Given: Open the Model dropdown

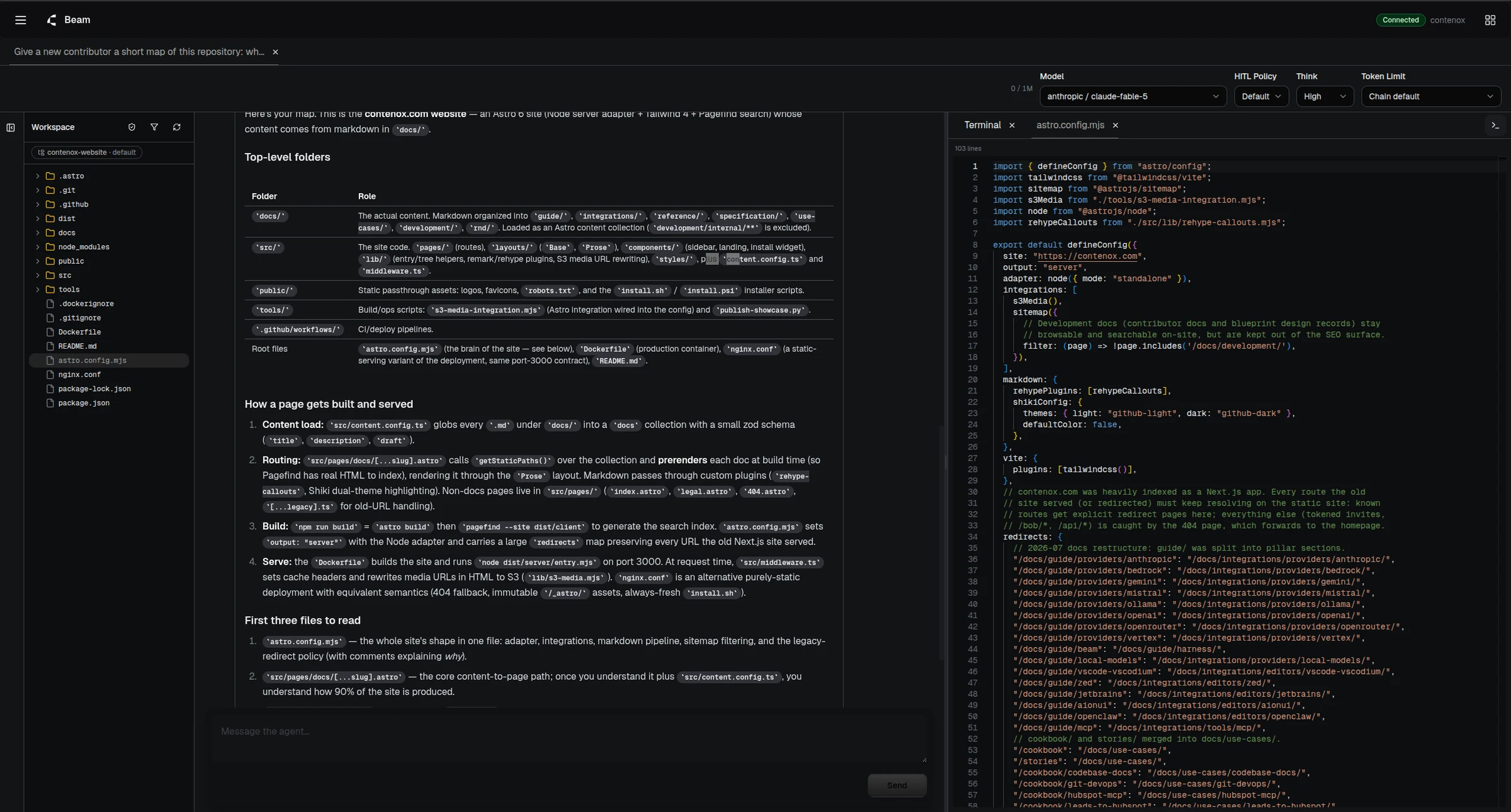Looking at the screenshot, I should coord(1133,96).
